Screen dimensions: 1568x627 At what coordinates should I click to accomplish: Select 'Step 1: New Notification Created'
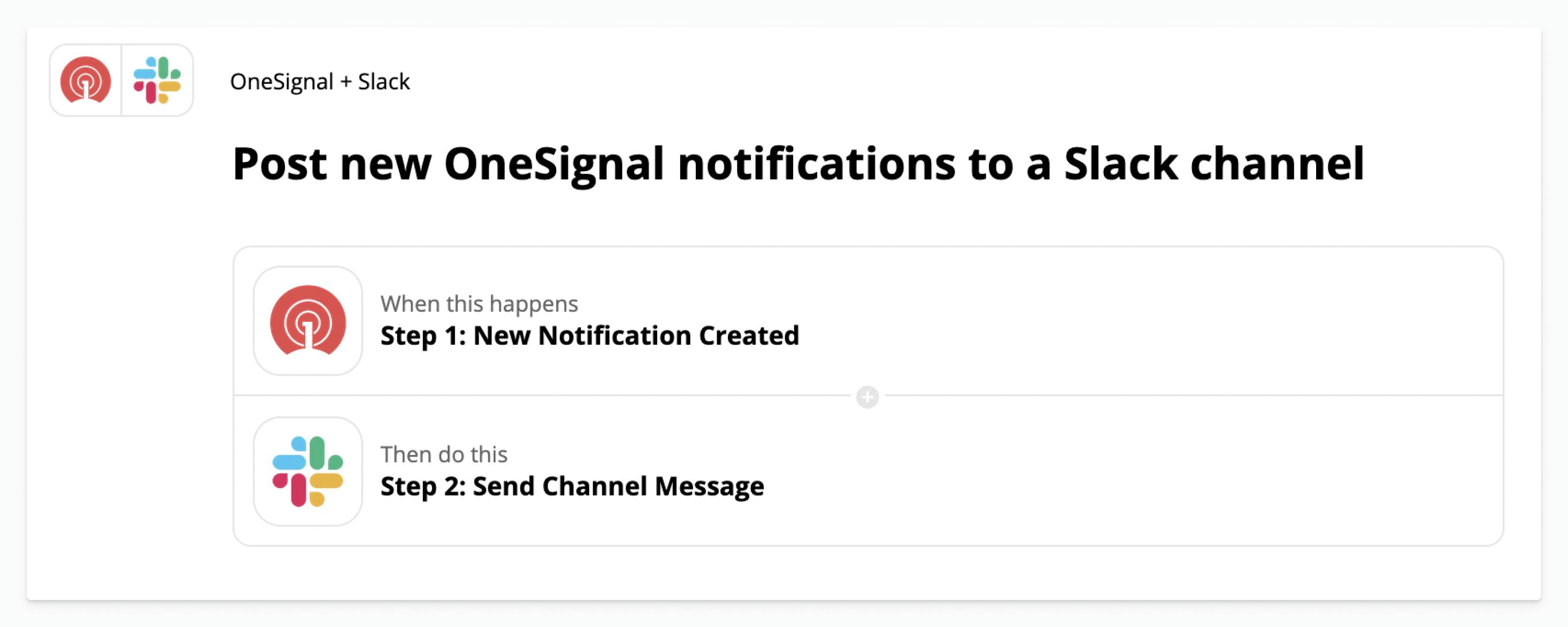coord(589,336)
